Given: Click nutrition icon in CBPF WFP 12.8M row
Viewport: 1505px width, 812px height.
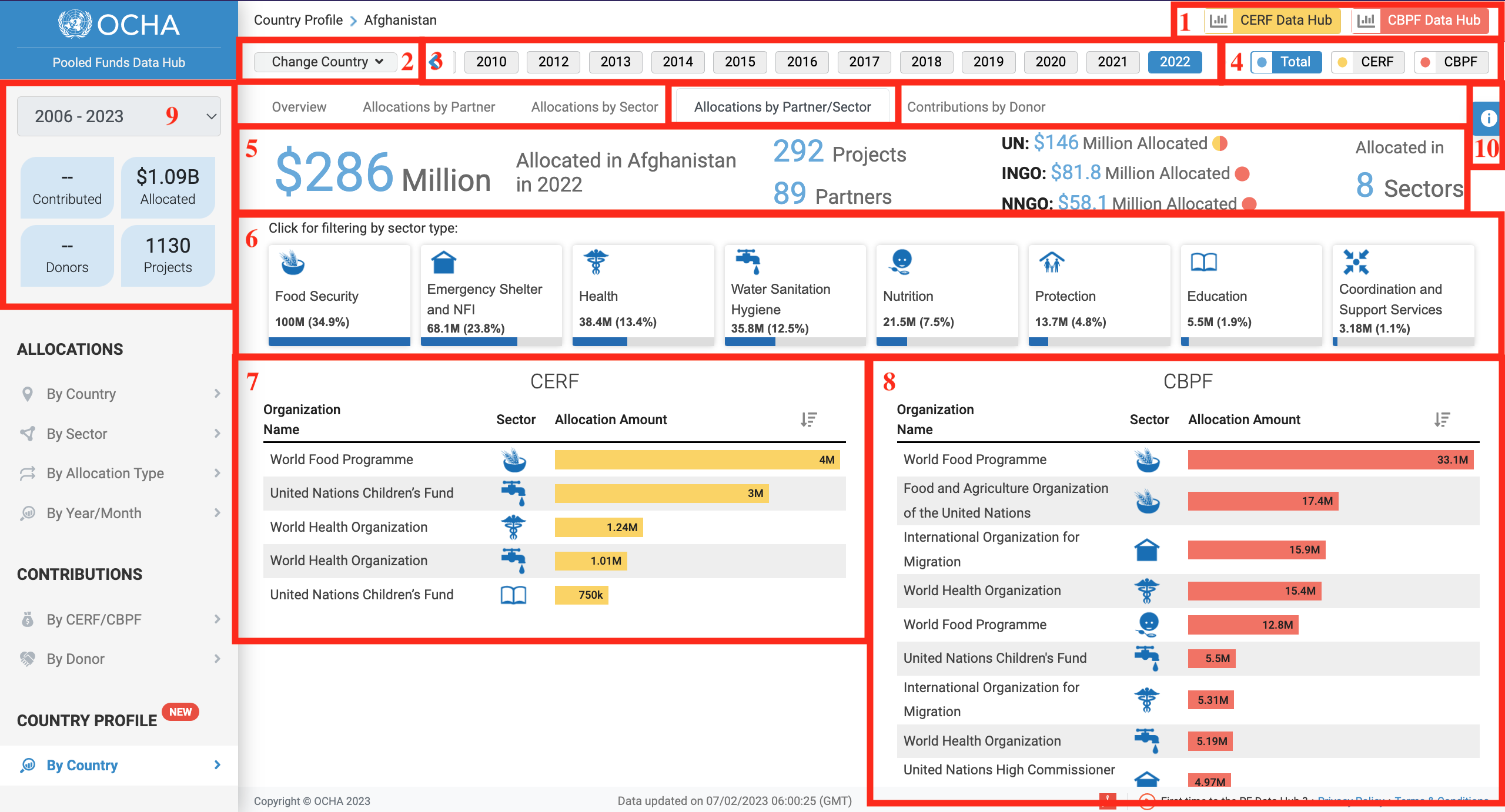Looking at the screenshot, I should 1147,625.
